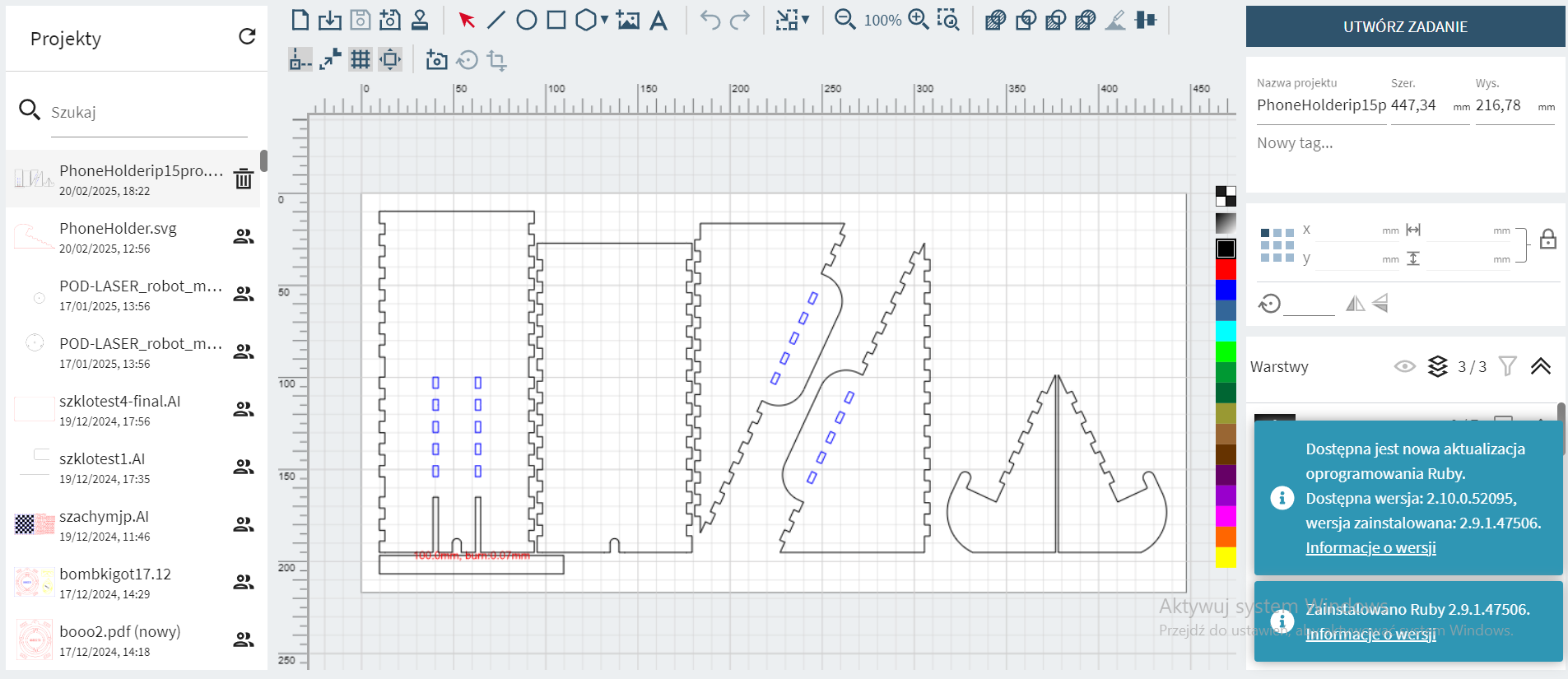Pick the red color swatch
Image resolution: width=1568 pixels, height=679 pixels.
pyautogui.click(x=1226, y=269)
